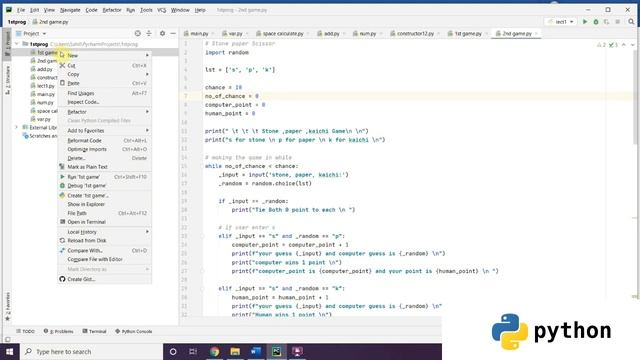
Task: Select add.py in project tree
Action: coord(44,69)
